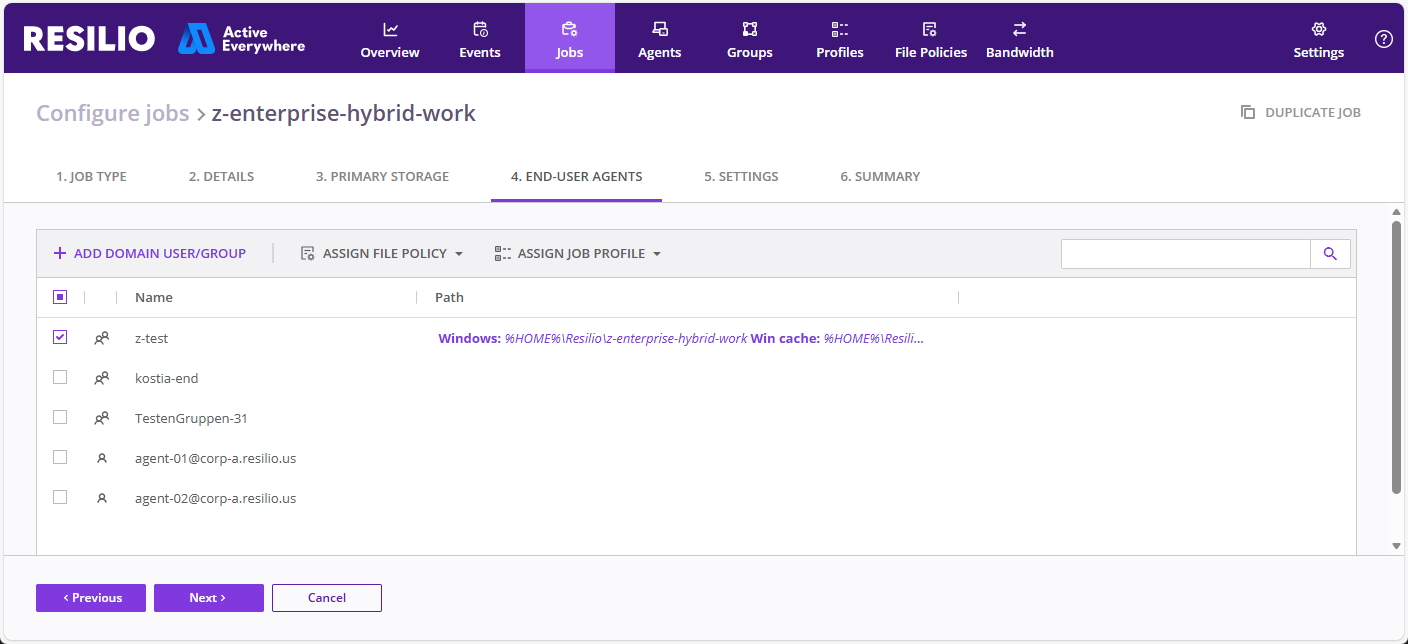Click the group icon beside kostia-end

pos(101,378)
